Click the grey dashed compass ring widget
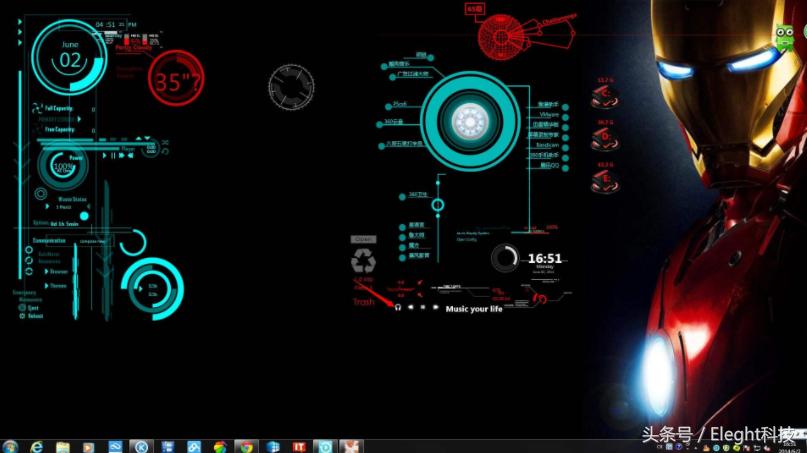807x453 pixels. [291, 87]
